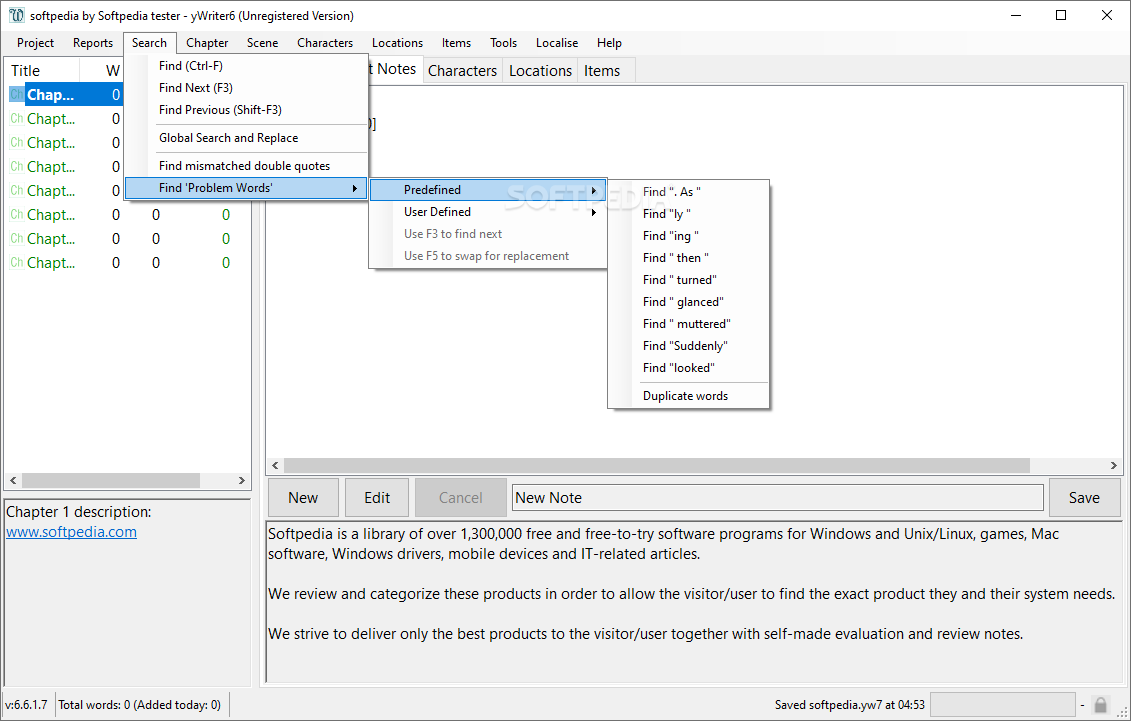Choose Duplicate words option

coord(689,396)
